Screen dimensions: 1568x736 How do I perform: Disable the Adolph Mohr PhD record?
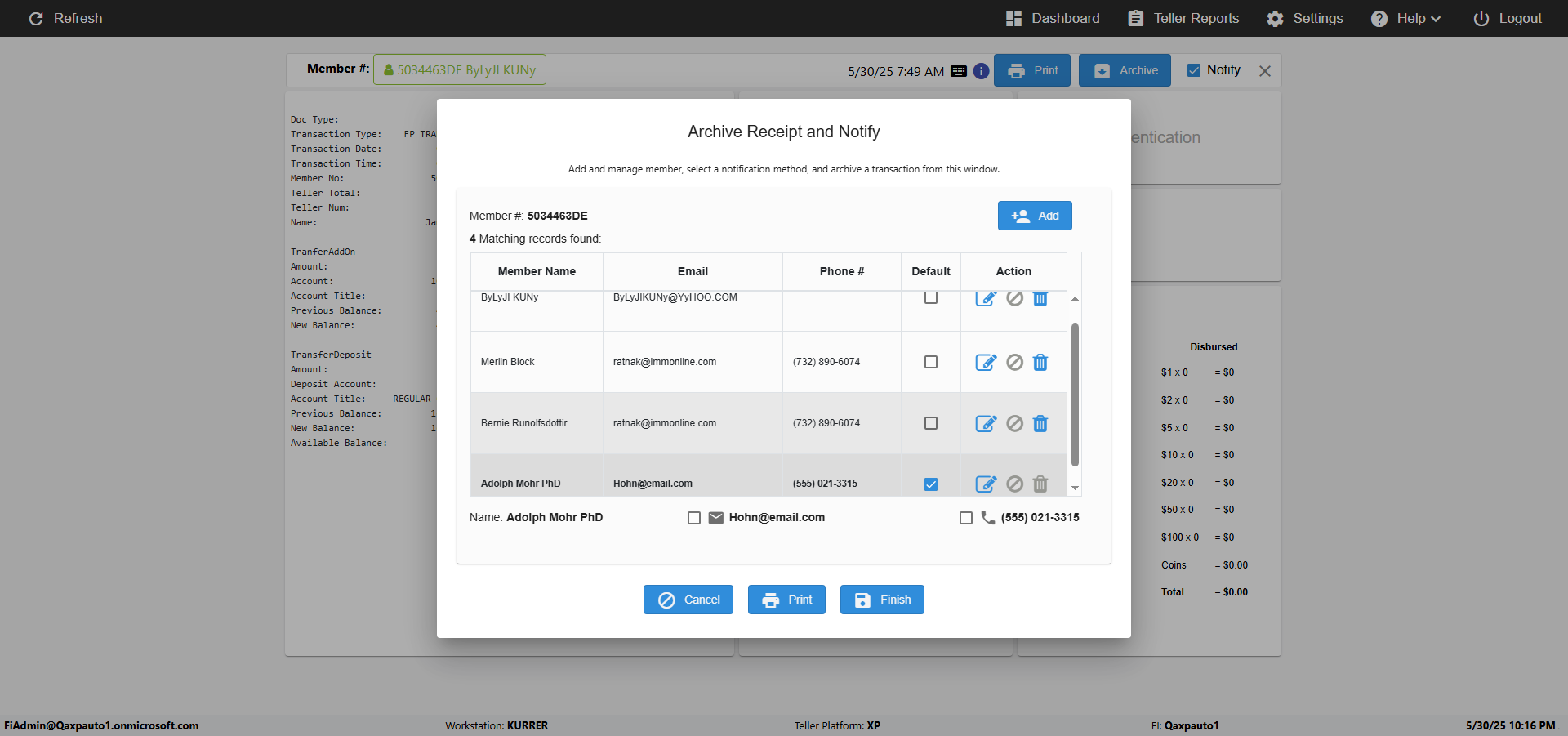1014,484
